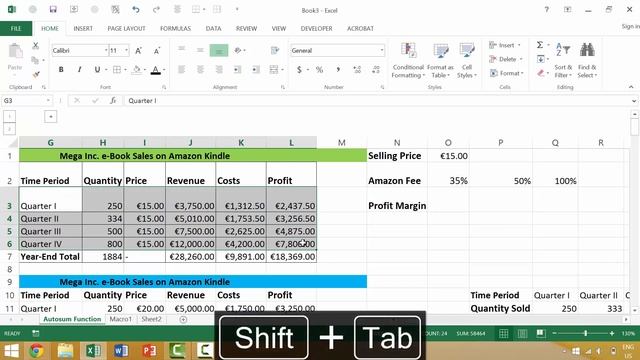640x360 pixels.
Task: Expand the formula bar with chevron
Action: tap(633, 101)
